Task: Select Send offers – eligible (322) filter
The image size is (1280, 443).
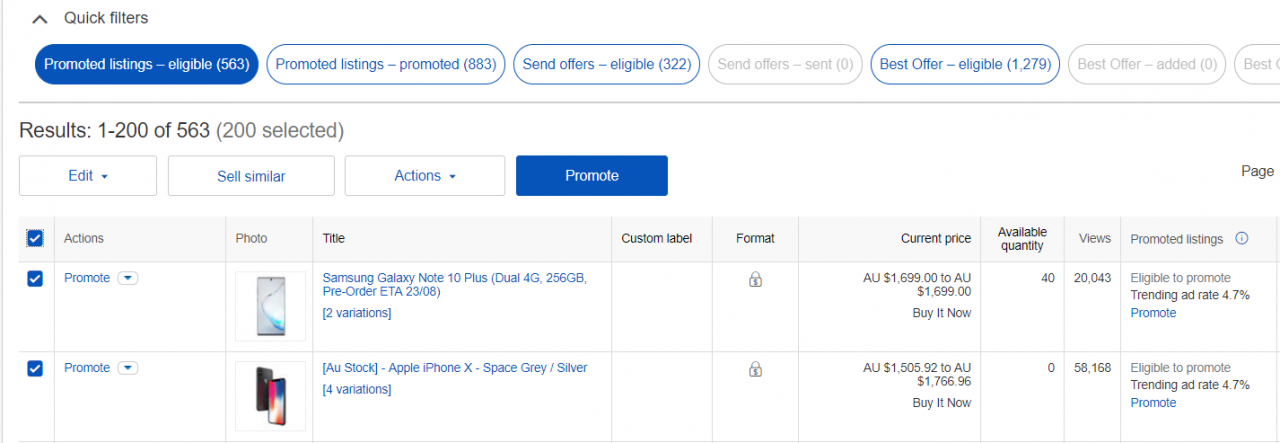Action: [x=607, y=64]
